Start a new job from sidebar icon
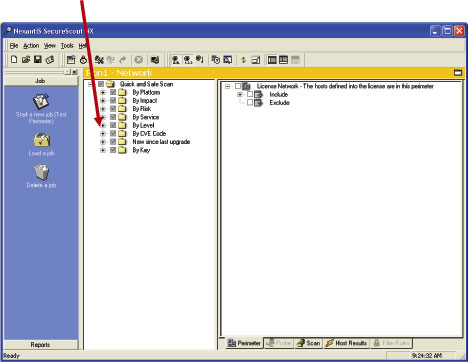 click(41, 102)
